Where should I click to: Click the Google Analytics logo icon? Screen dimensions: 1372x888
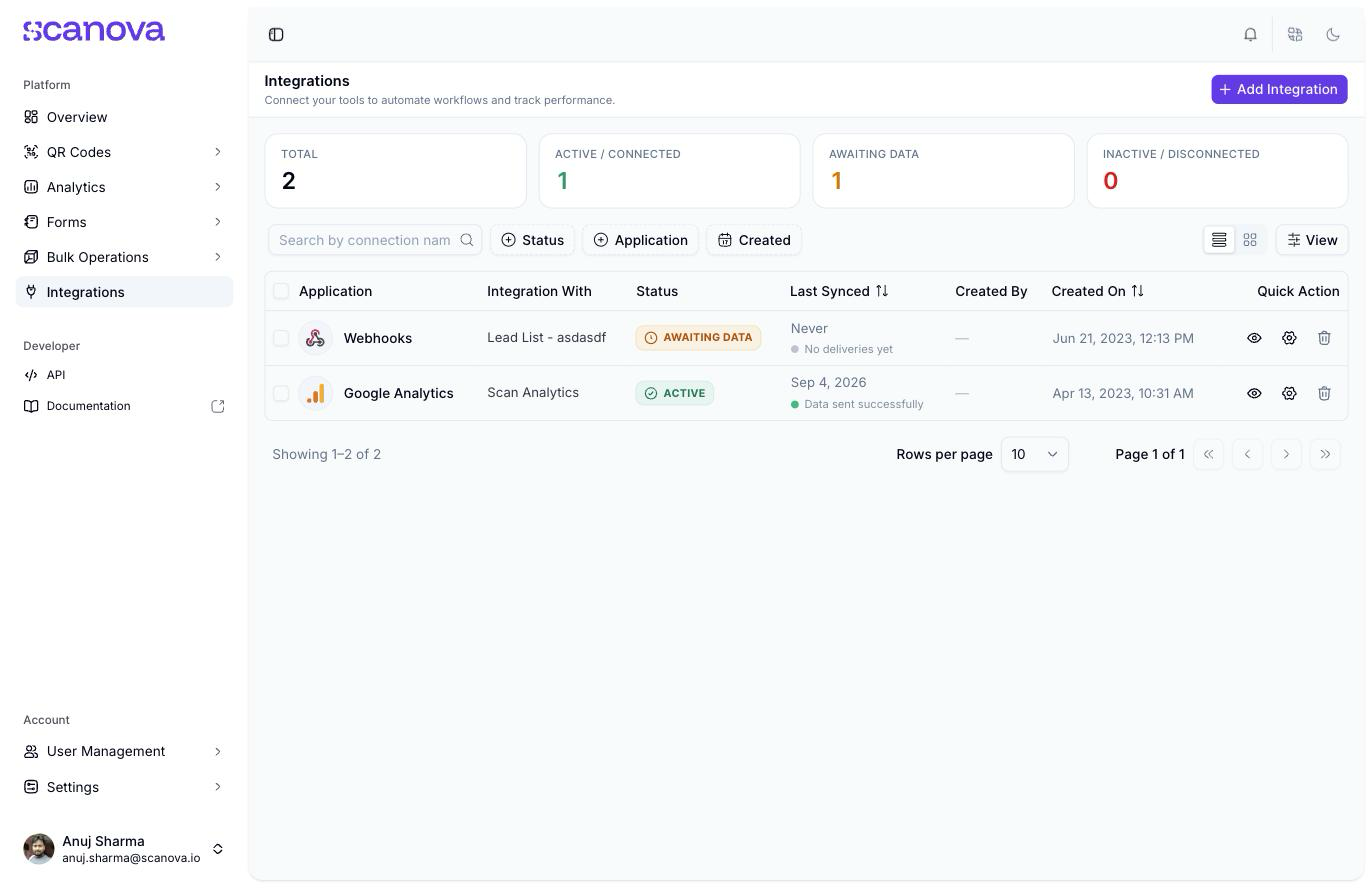315,393
